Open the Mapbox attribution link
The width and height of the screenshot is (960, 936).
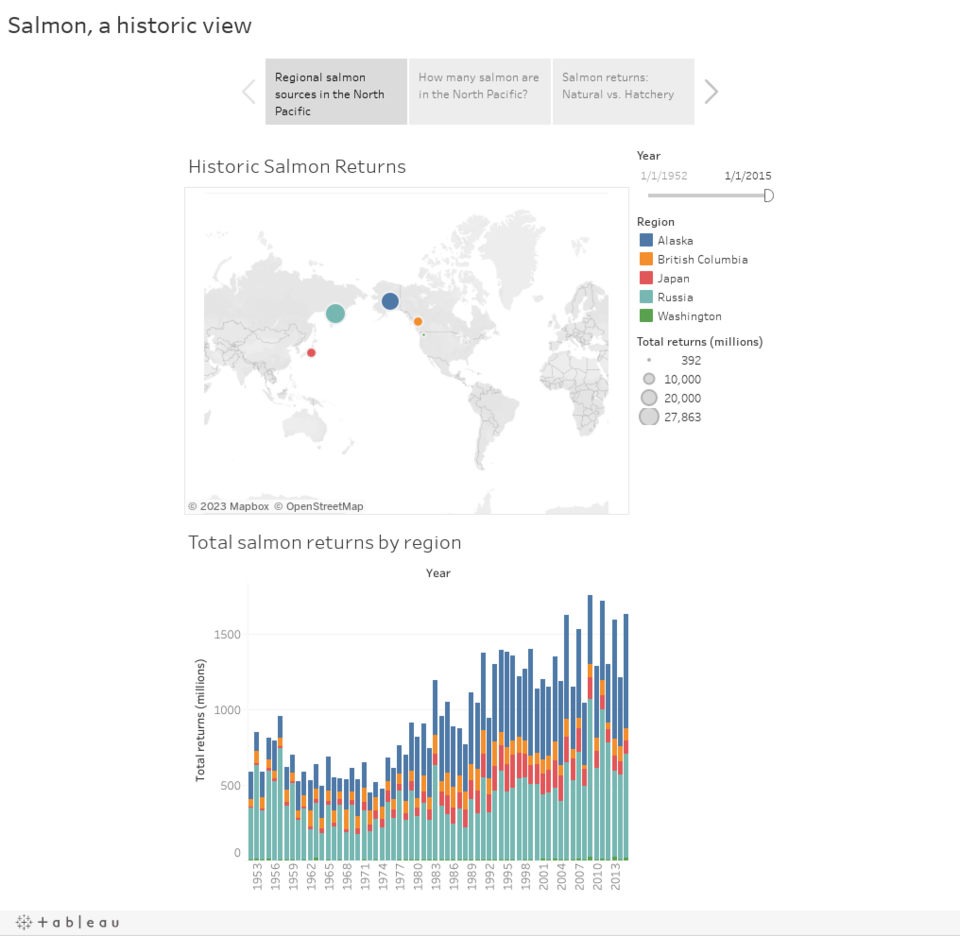click(x=228, y=506)
